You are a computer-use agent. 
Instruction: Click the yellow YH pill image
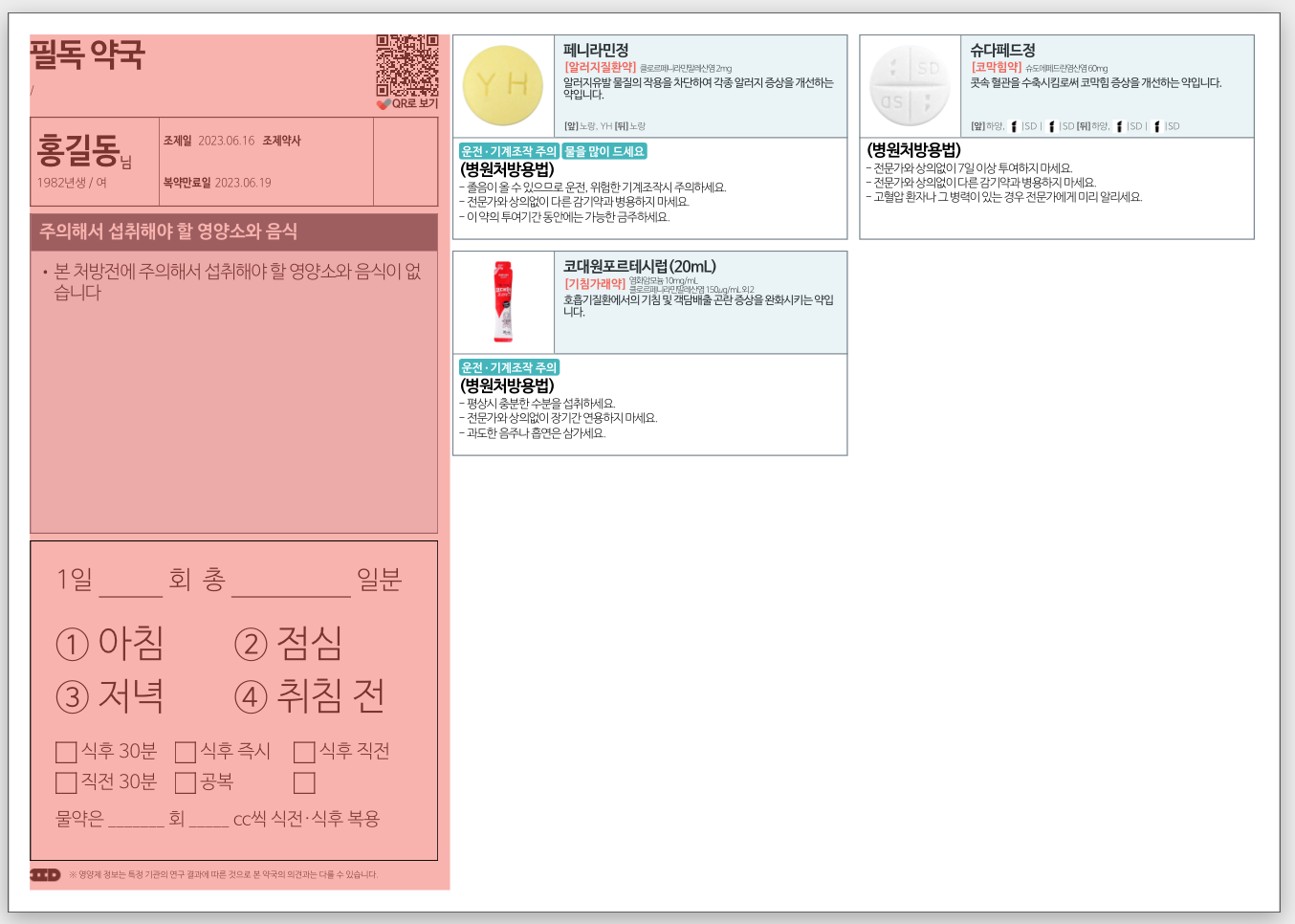(x=503, y=86)
